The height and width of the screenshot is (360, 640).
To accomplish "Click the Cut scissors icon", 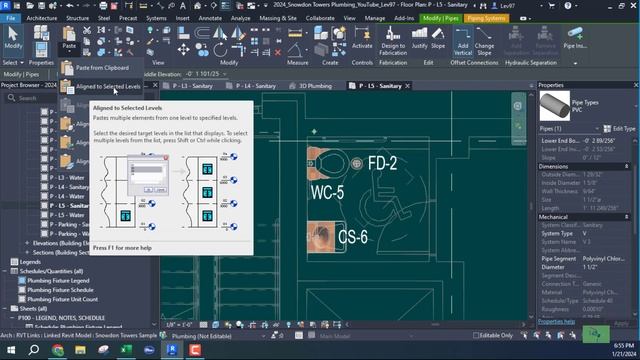I will click(87, 30).
